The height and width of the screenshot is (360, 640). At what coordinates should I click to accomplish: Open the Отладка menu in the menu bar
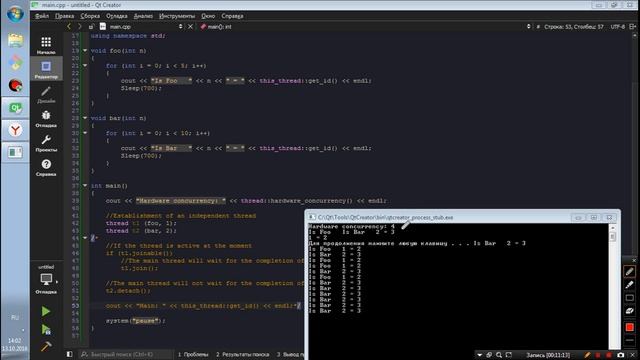[117, 16]
